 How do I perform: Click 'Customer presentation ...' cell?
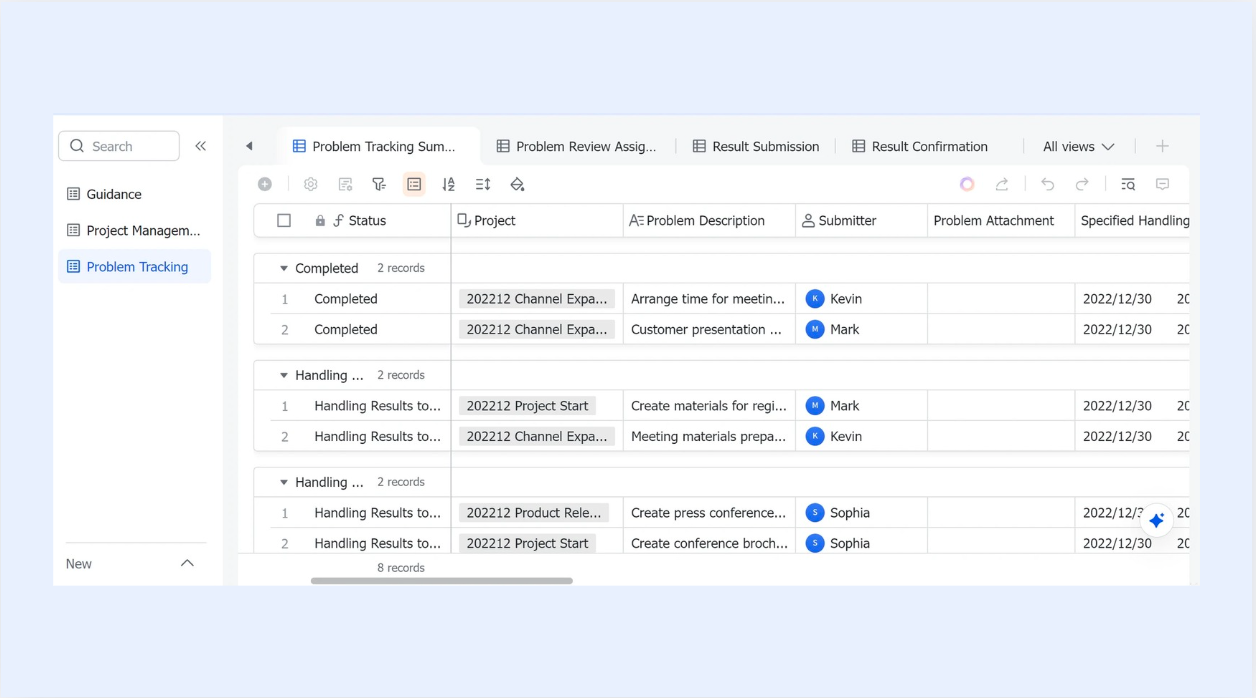coord(709,329)
